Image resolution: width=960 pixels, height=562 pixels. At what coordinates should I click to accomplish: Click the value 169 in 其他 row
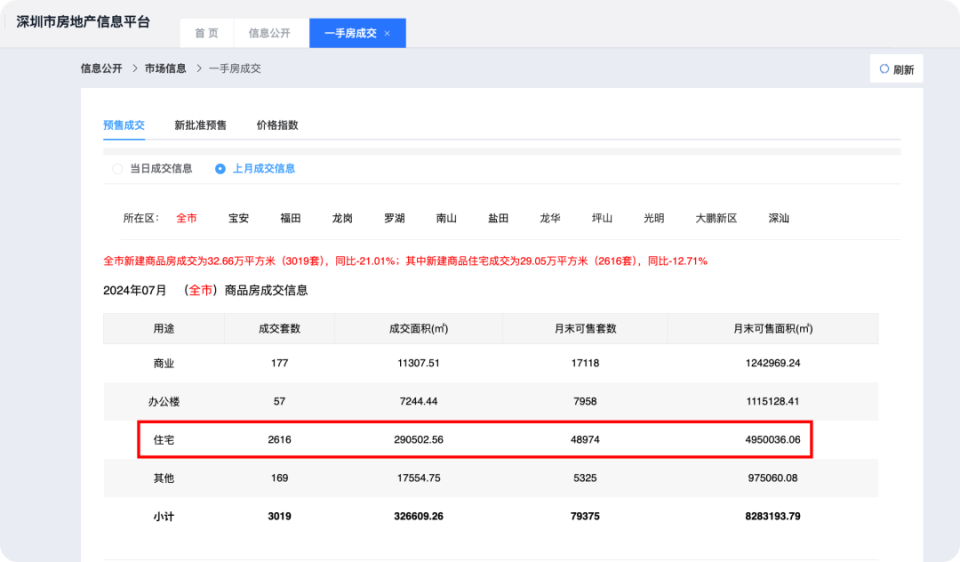click(x=279, y=478)
